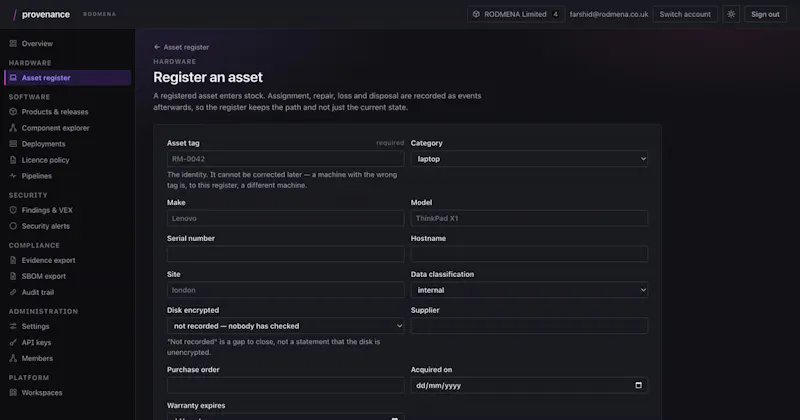Click the Model input field

pyautogui.click(x=529, y=218)
